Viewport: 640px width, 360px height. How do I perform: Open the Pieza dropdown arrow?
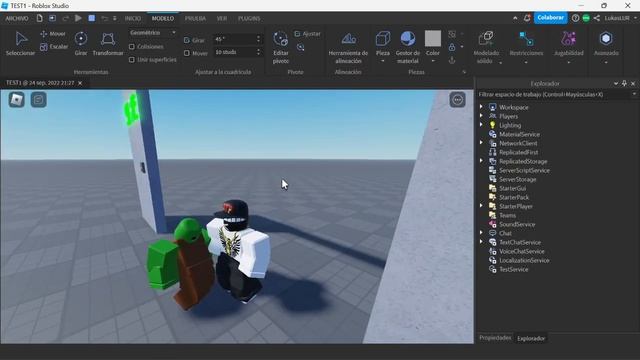383,61
